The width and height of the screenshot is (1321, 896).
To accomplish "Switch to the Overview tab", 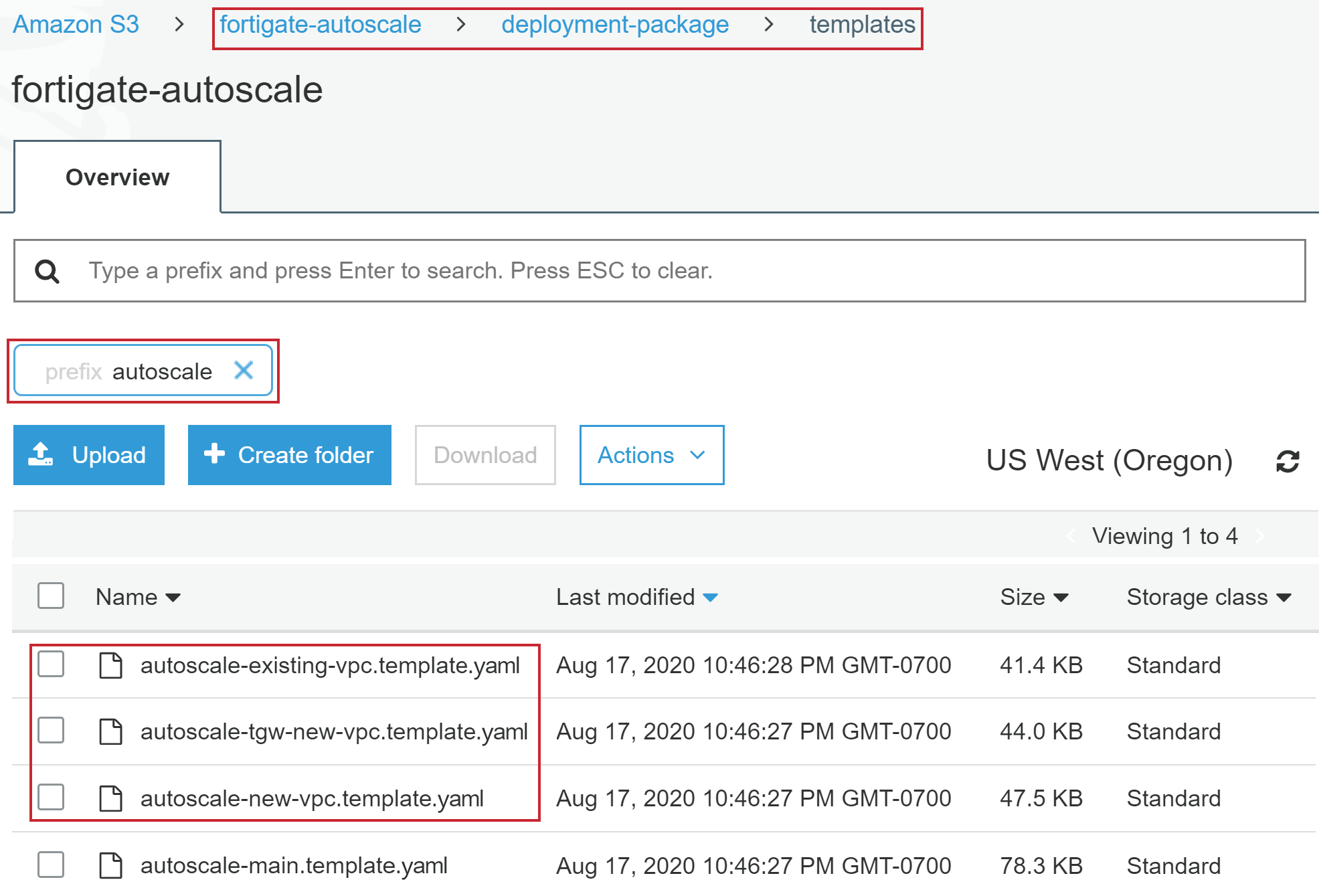I will tap(116, 177).
